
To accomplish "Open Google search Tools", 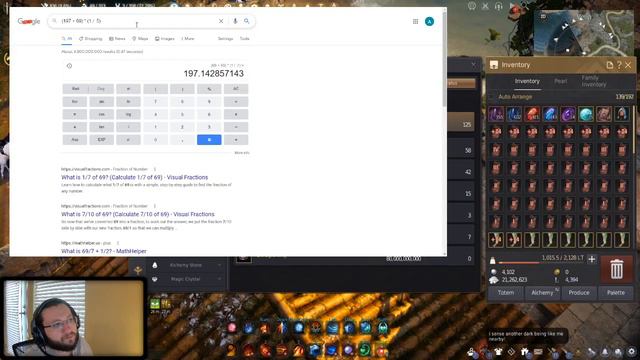I will (x=244, y=39).
